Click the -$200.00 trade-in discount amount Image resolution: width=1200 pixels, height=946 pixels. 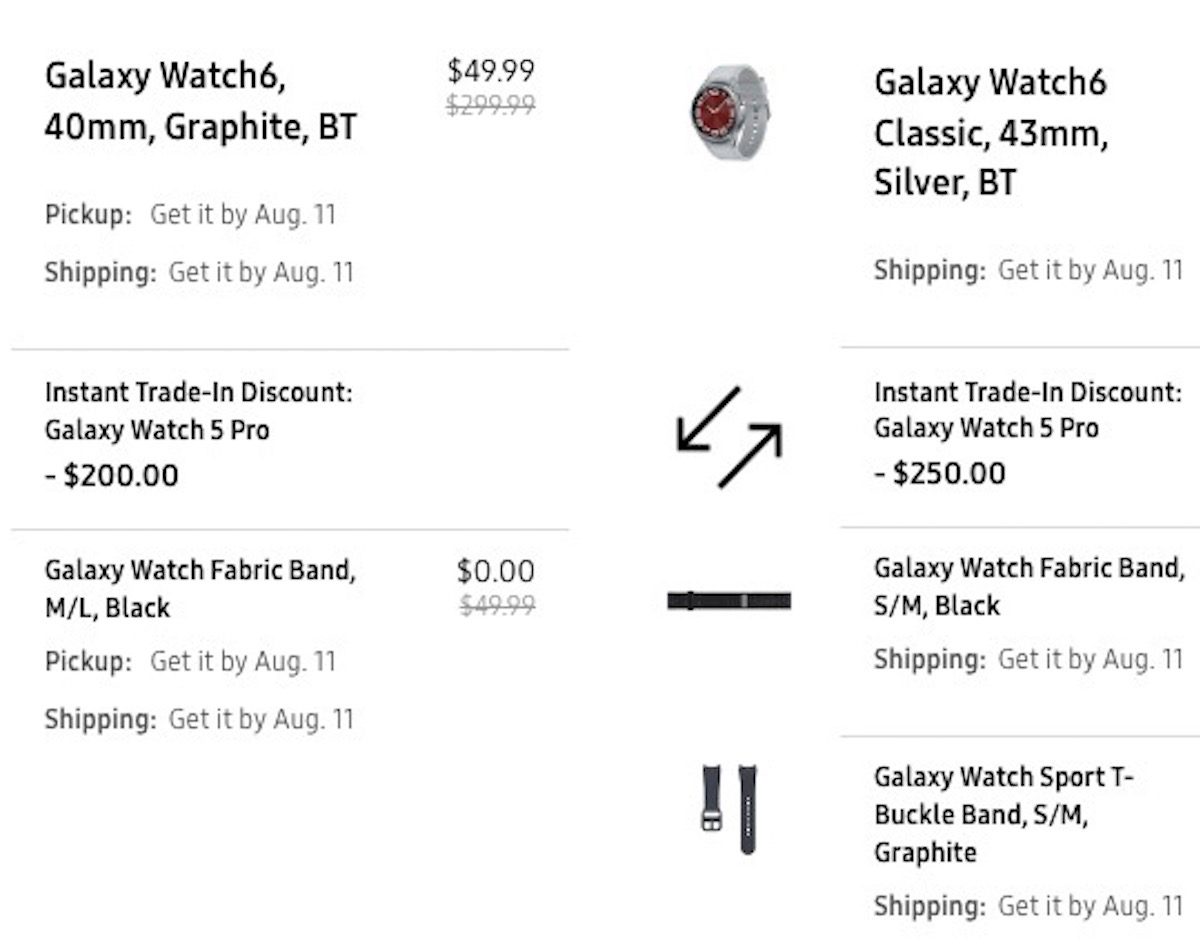coord(112,475)
